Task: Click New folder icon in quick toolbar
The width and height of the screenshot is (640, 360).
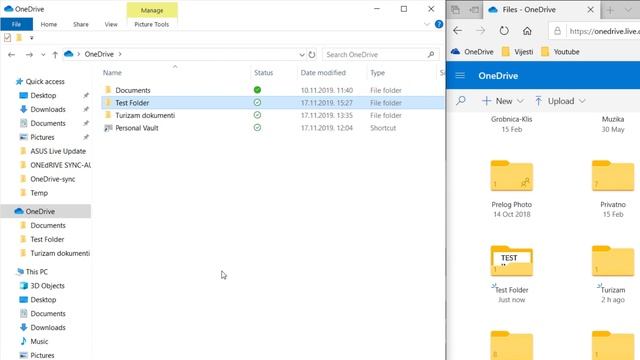Action: 19,38
